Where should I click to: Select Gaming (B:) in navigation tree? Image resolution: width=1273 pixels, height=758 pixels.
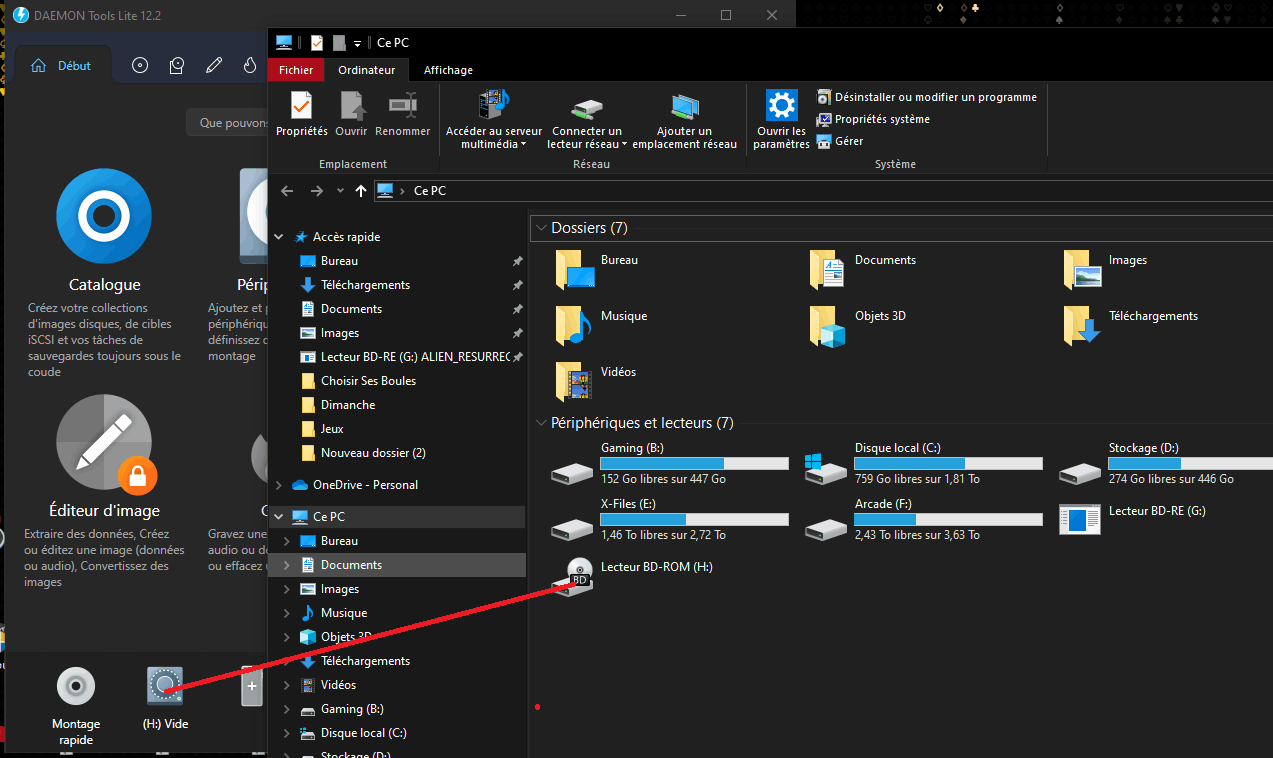352,709
